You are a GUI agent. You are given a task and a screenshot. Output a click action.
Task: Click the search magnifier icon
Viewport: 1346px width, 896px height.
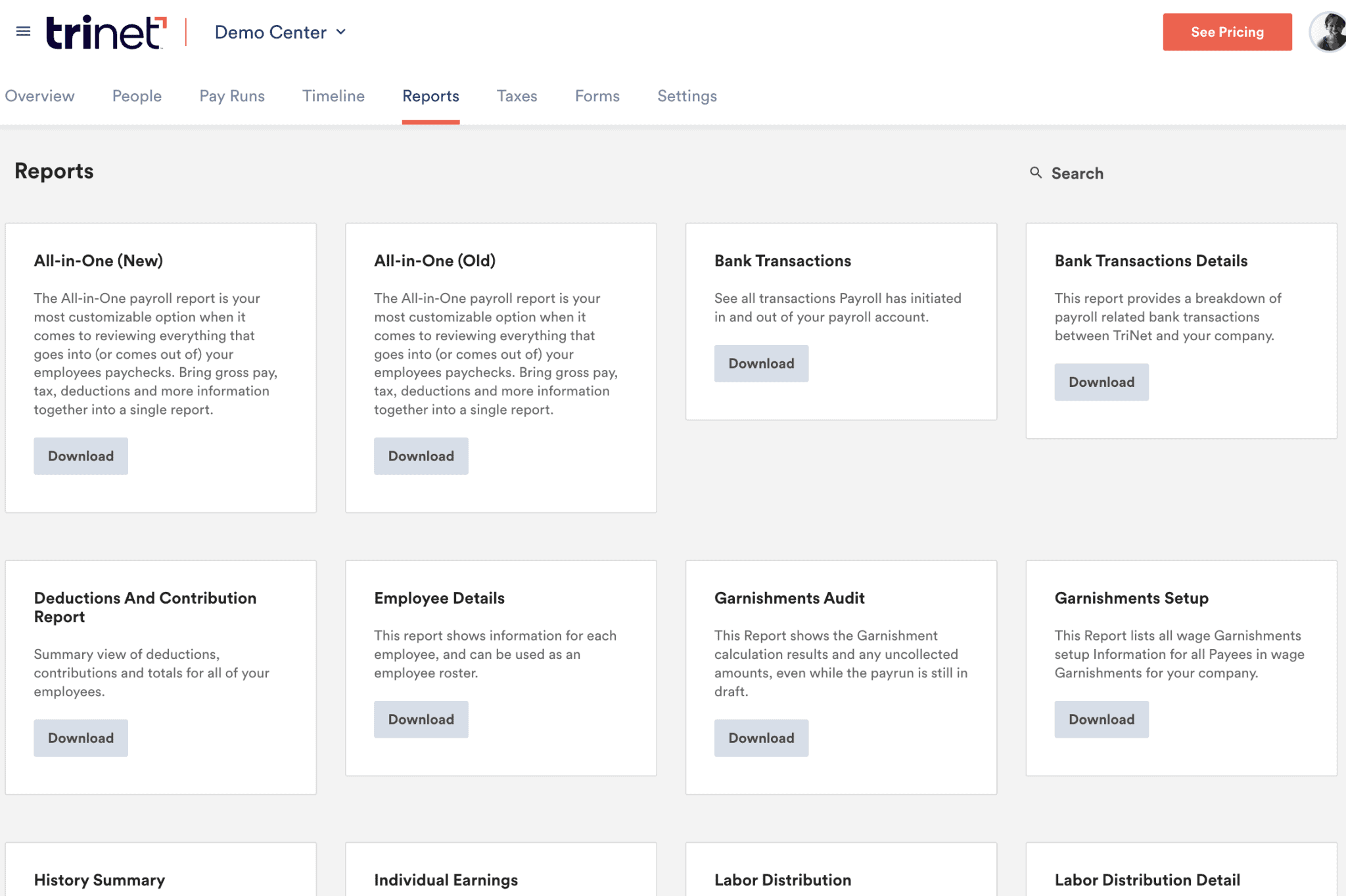click(1036, 173)
